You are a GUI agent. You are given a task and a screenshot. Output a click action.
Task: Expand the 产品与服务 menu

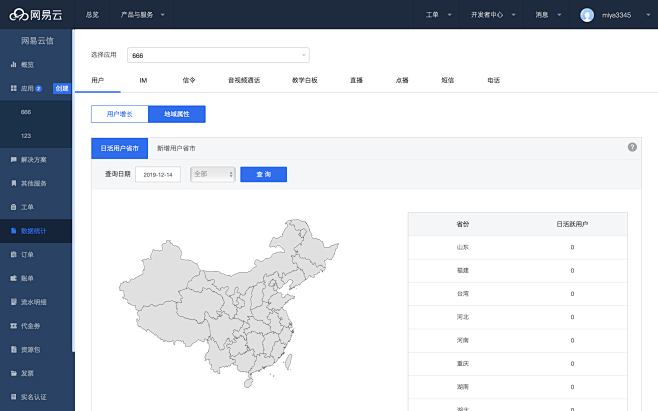click(142, 15)
